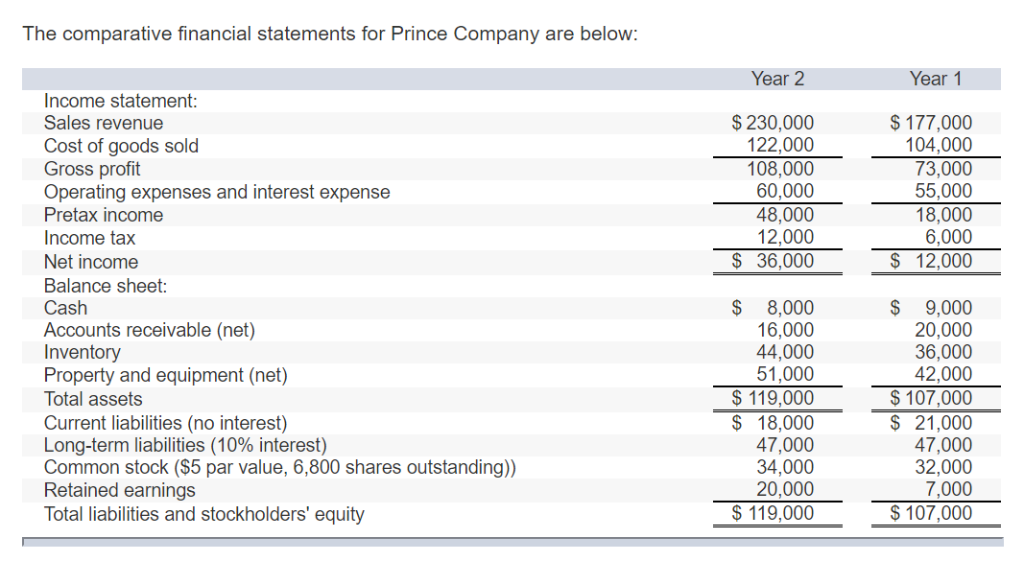The height and width of the screenshot is (561, 1024).
Task: Click Year 1 property and equipment 42,000
Action: pos(943,374)
